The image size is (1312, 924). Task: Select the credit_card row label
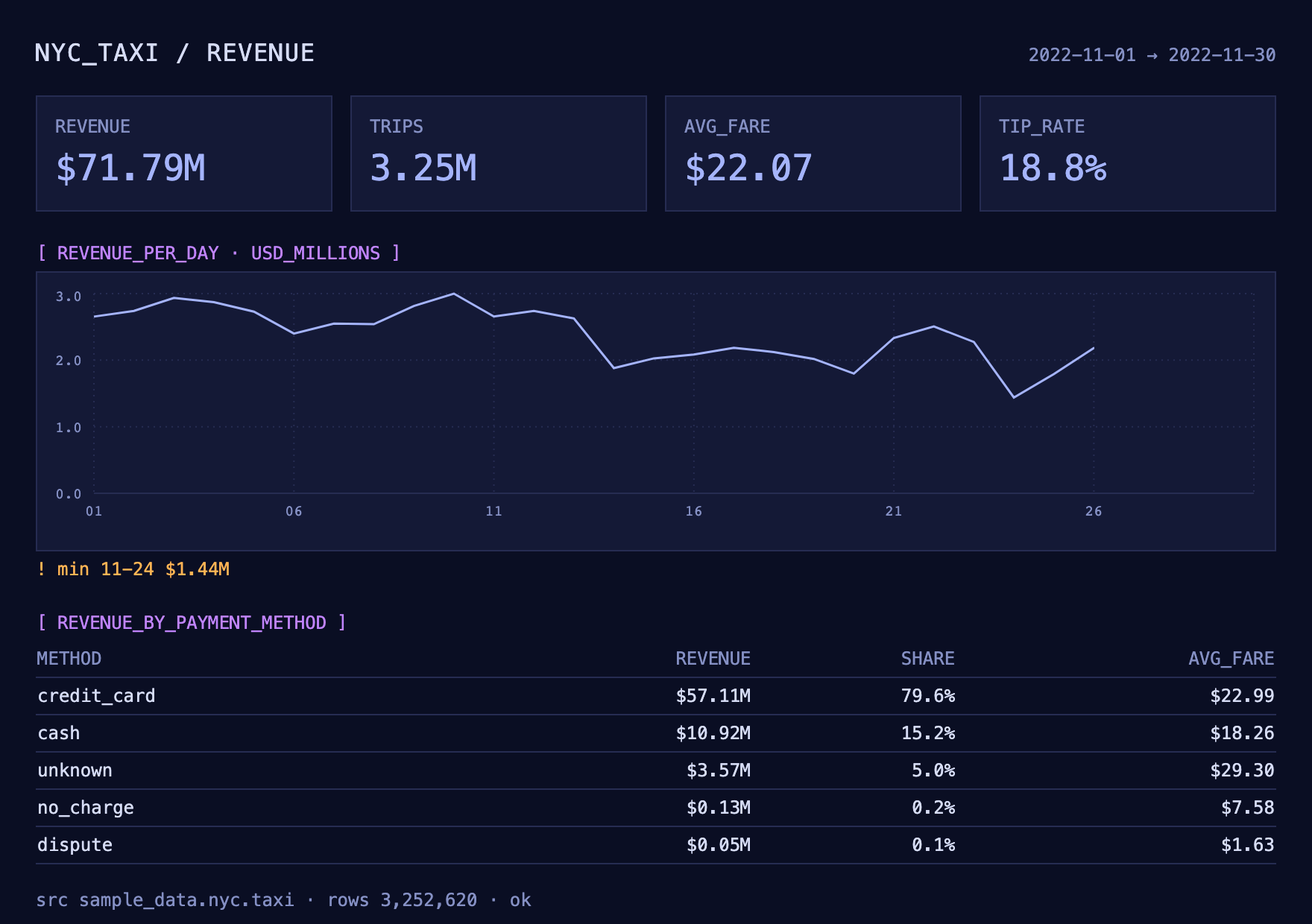tap(97, 696)
